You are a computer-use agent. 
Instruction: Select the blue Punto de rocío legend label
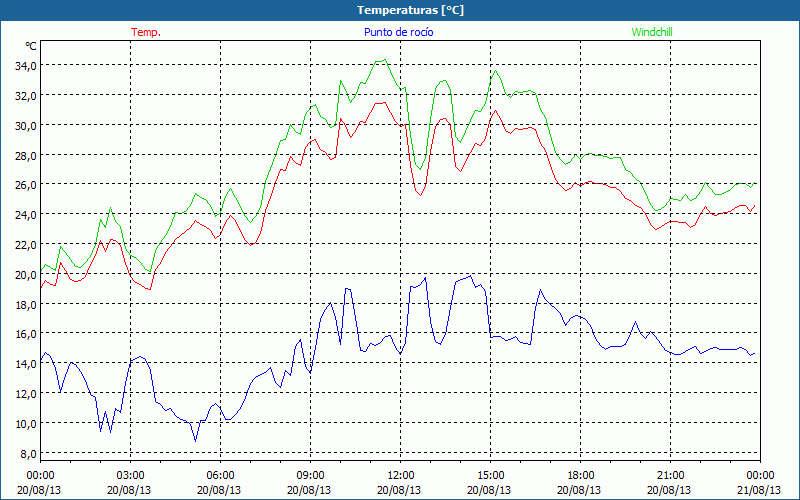pos(398,32)
